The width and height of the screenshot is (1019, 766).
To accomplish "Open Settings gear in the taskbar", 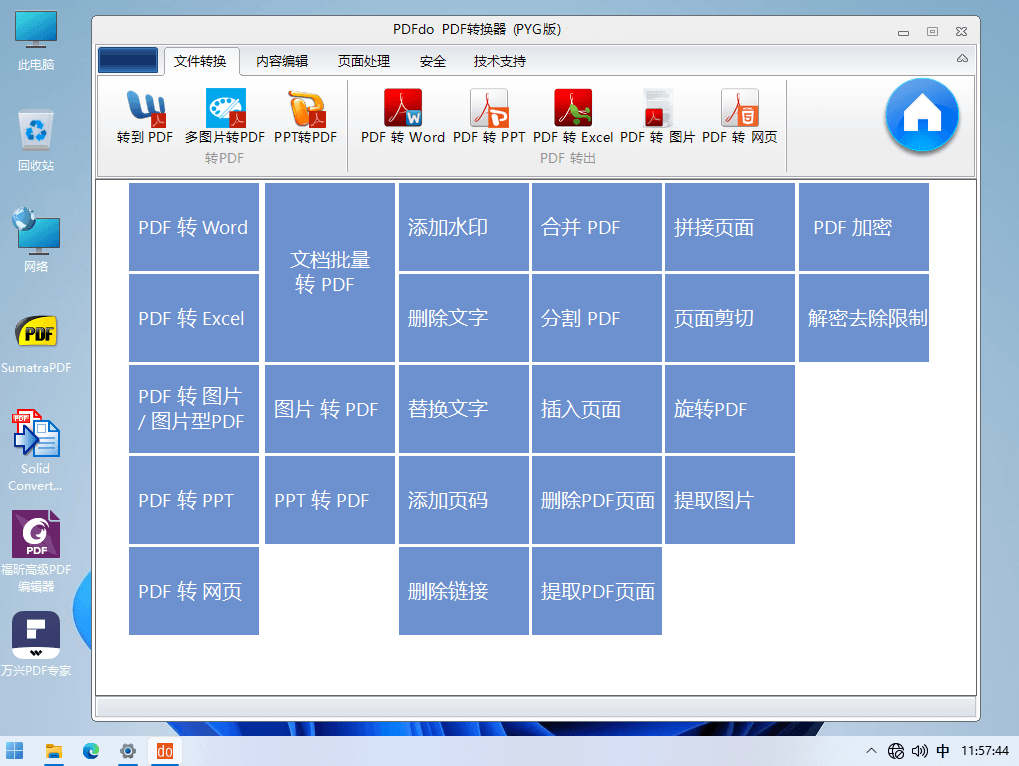I will 128,751.
